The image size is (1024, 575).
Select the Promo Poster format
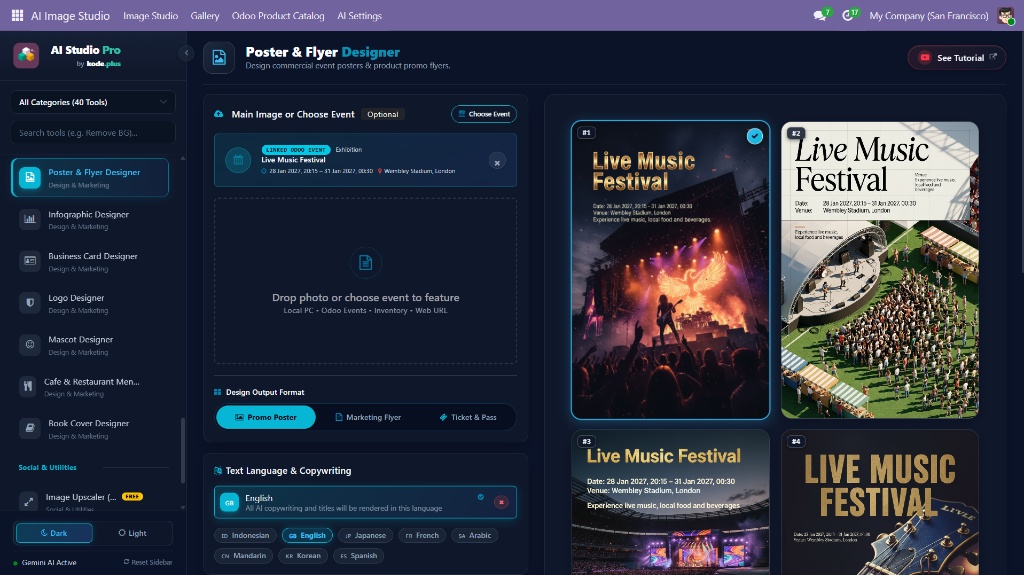click(266, 417)
